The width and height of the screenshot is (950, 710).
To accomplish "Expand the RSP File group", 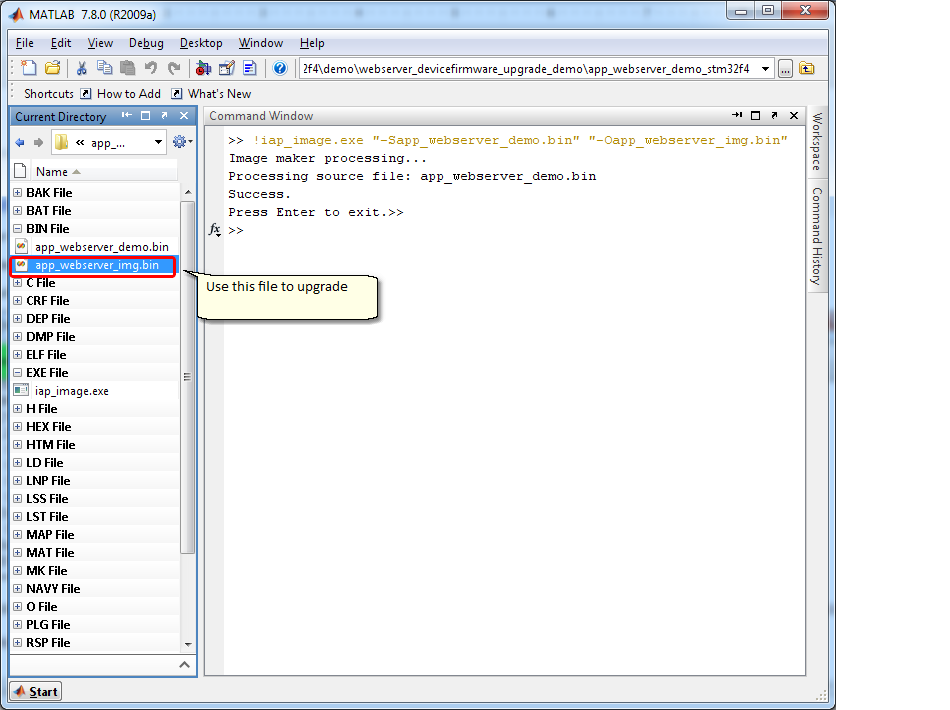I will pos(18,642).
